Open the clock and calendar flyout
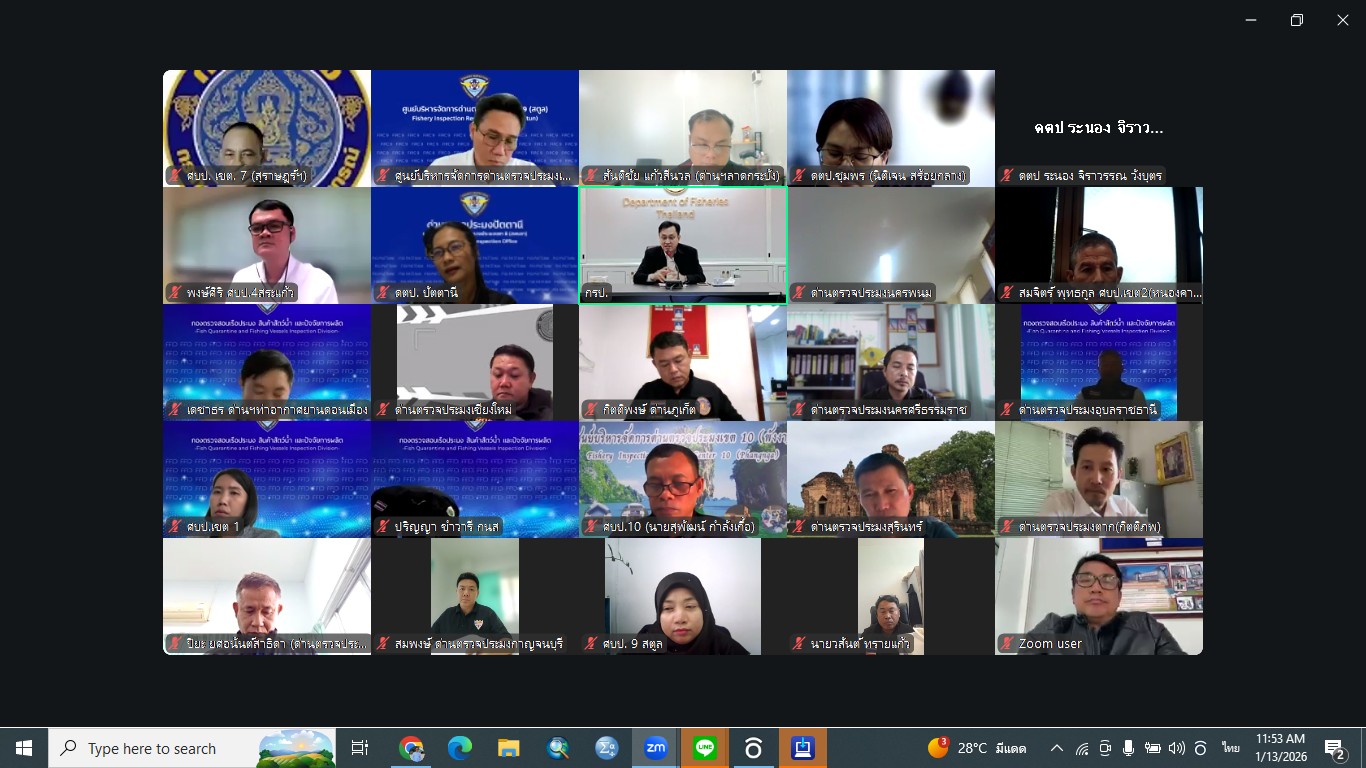The height and width of the screenshot is (768, 1366). click(x=1281, y=748)
